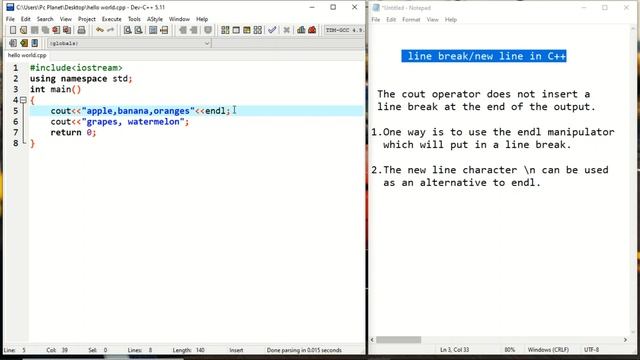Click the Compile icon with four colored squares
The image size is (640, 360).
tap(225, 30)
